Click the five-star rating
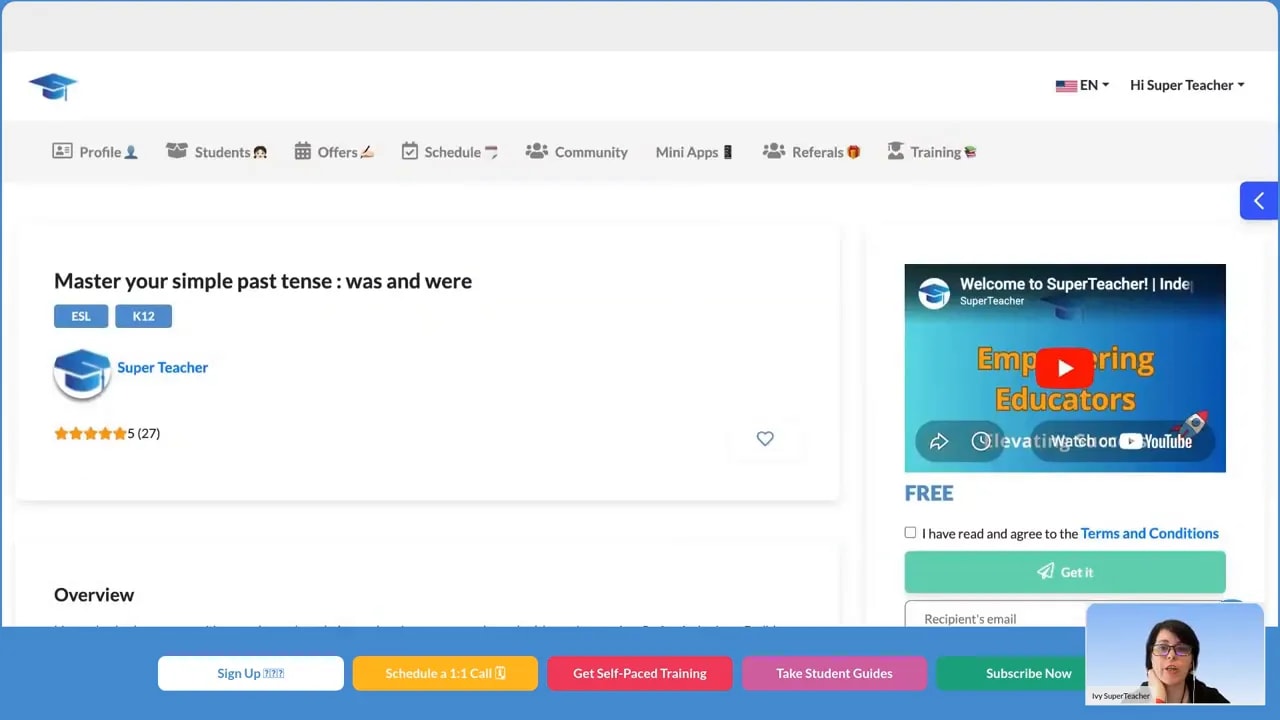Image resolution: width=1280 pixels, height=720 pixels. tap(90, 433)
